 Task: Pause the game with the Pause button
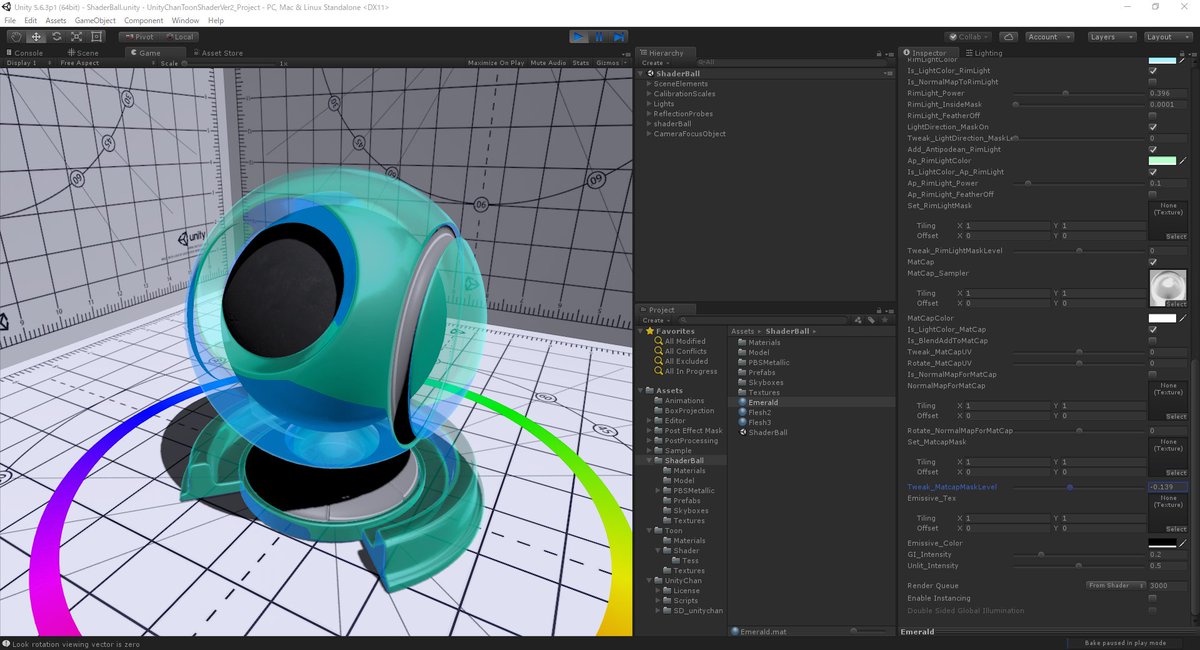[x=599, y=37]
